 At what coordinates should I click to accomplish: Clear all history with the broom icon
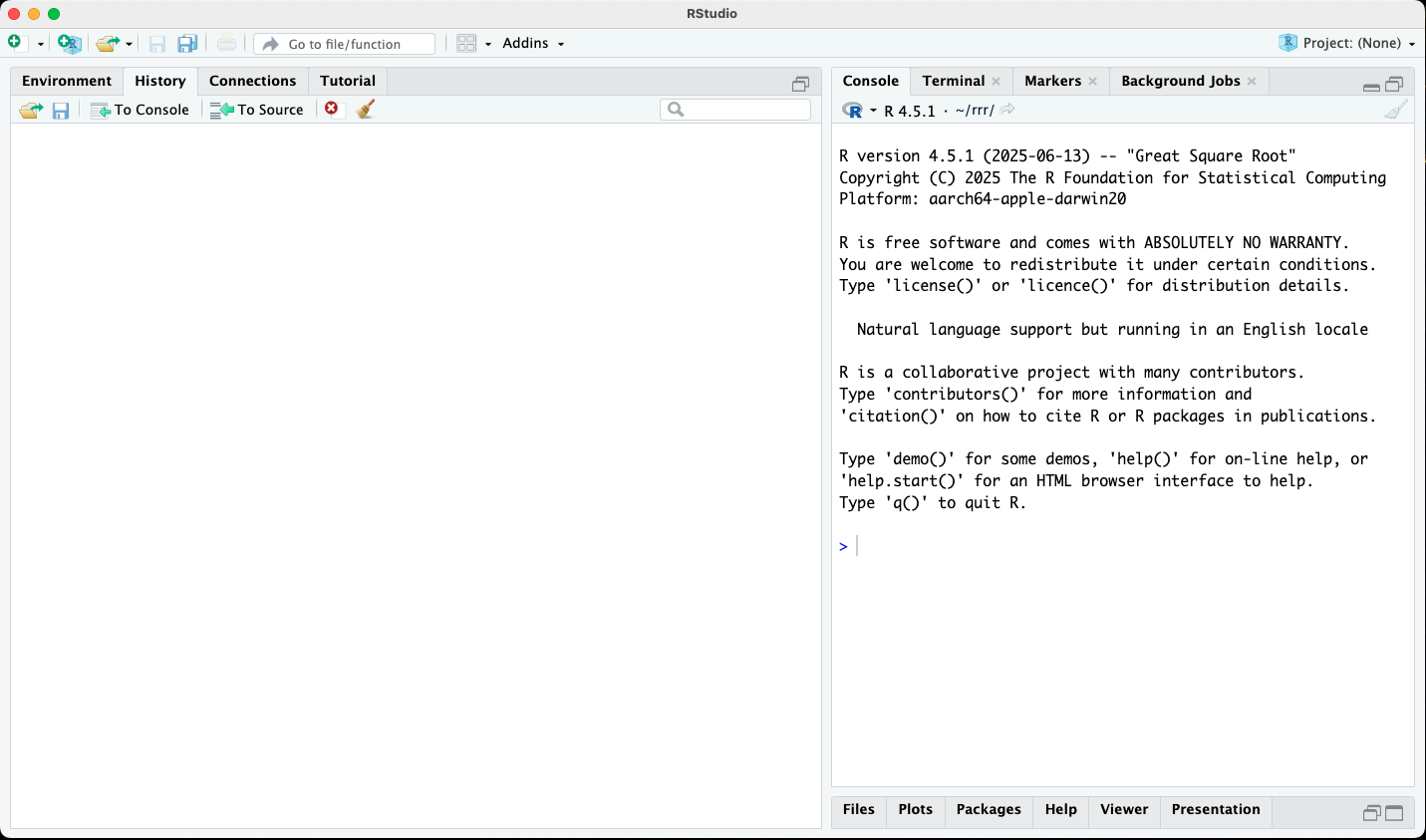[x=366, y=109]
